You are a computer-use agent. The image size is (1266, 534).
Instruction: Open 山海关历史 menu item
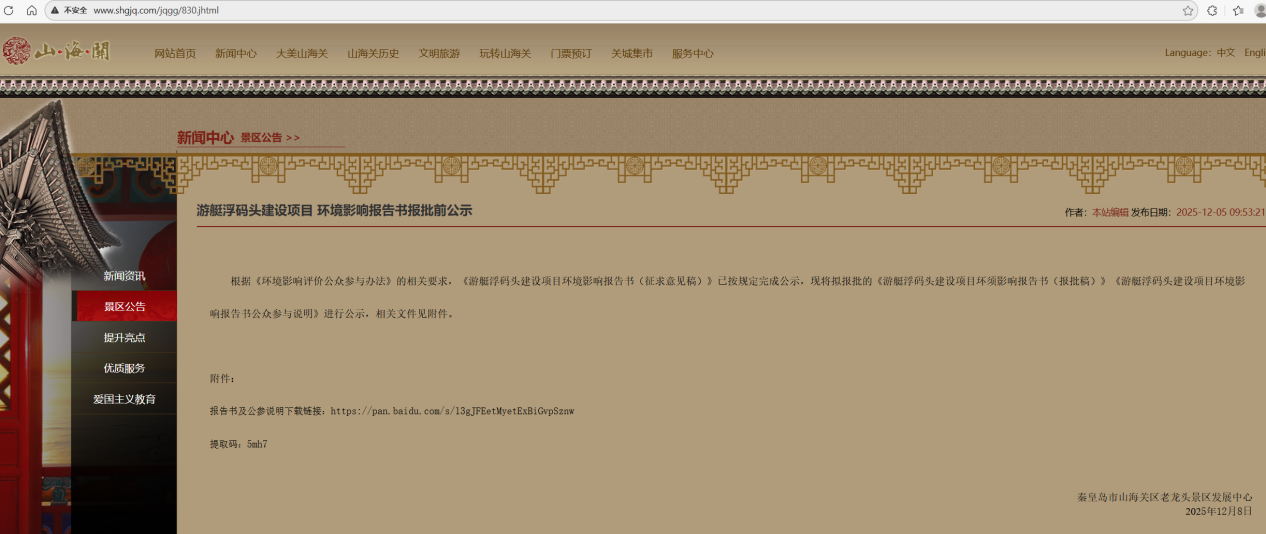point(373,54)
